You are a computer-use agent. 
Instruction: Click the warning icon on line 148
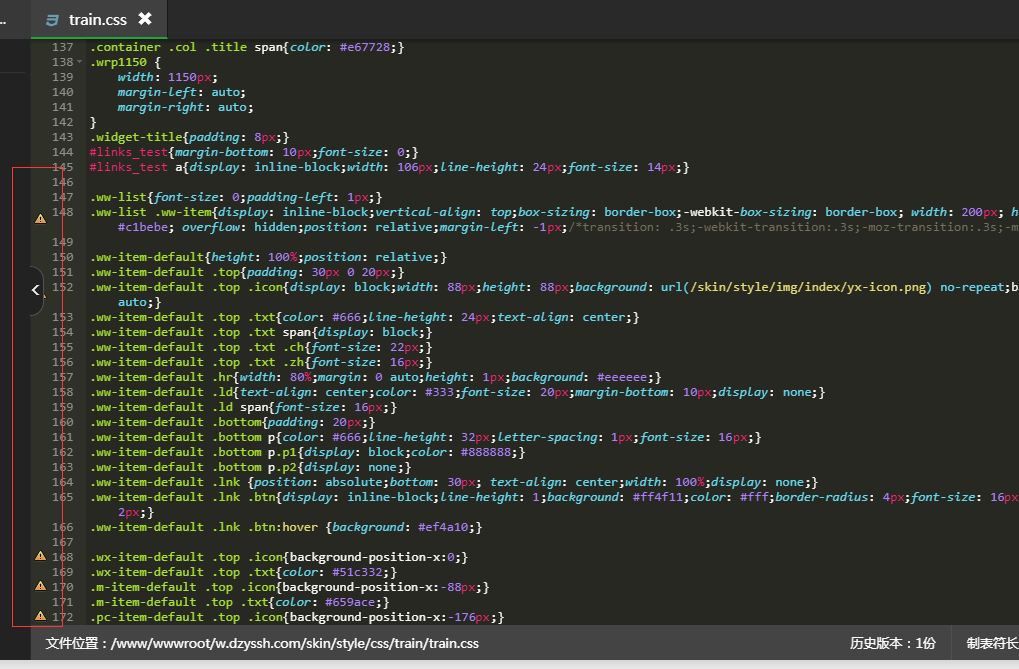[x=40, y=217]
